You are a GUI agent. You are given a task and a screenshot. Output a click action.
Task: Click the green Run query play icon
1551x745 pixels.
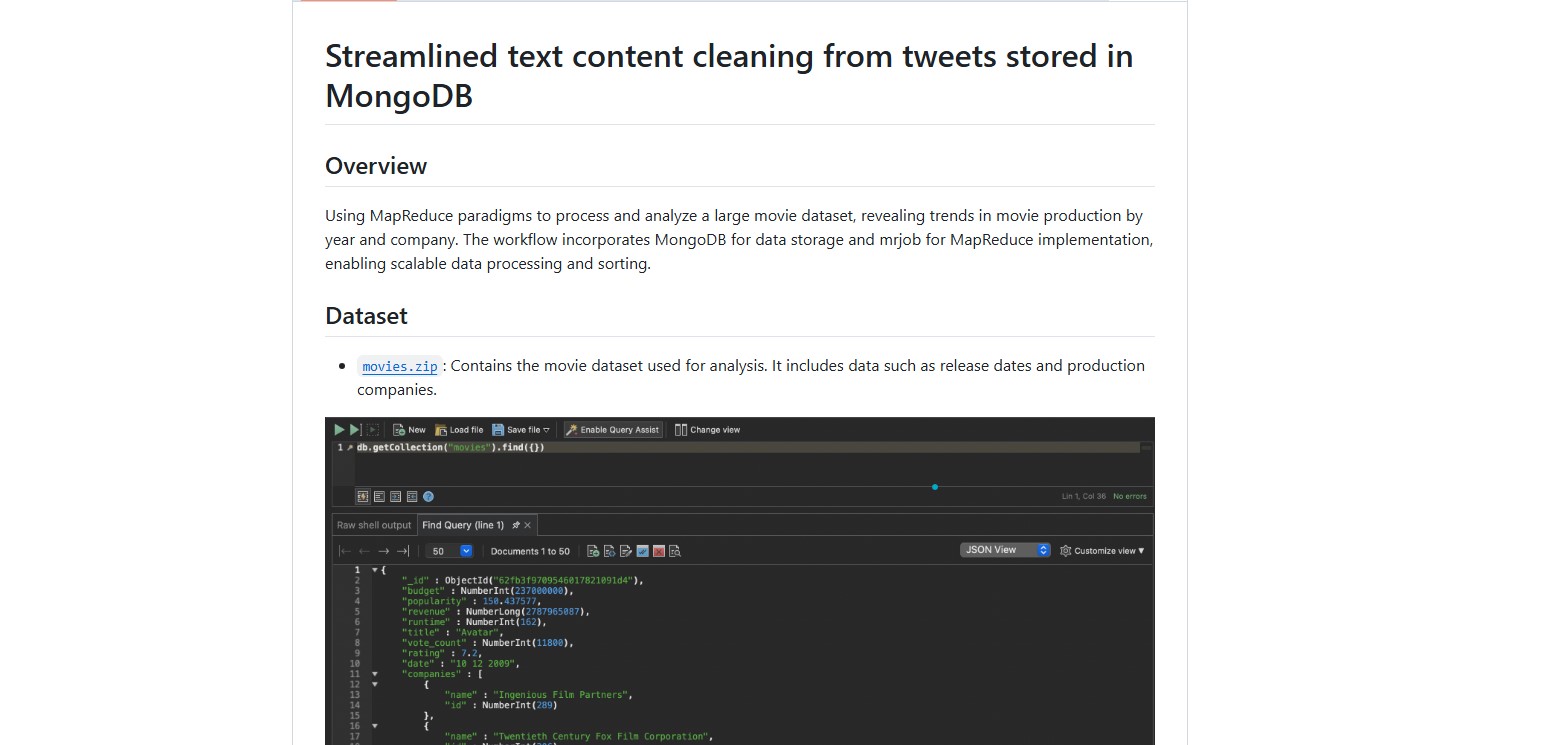point(340,430)
